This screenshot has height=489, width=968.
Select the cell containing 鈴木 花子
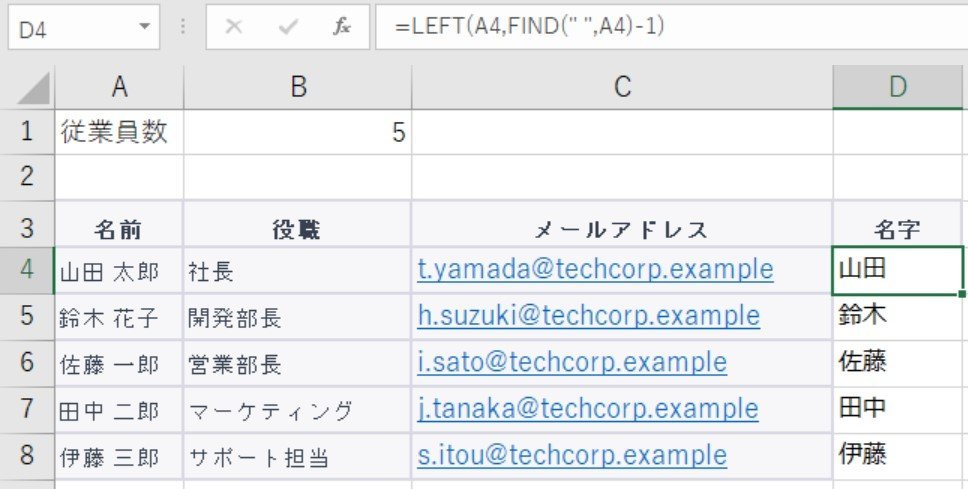(119, 317)
